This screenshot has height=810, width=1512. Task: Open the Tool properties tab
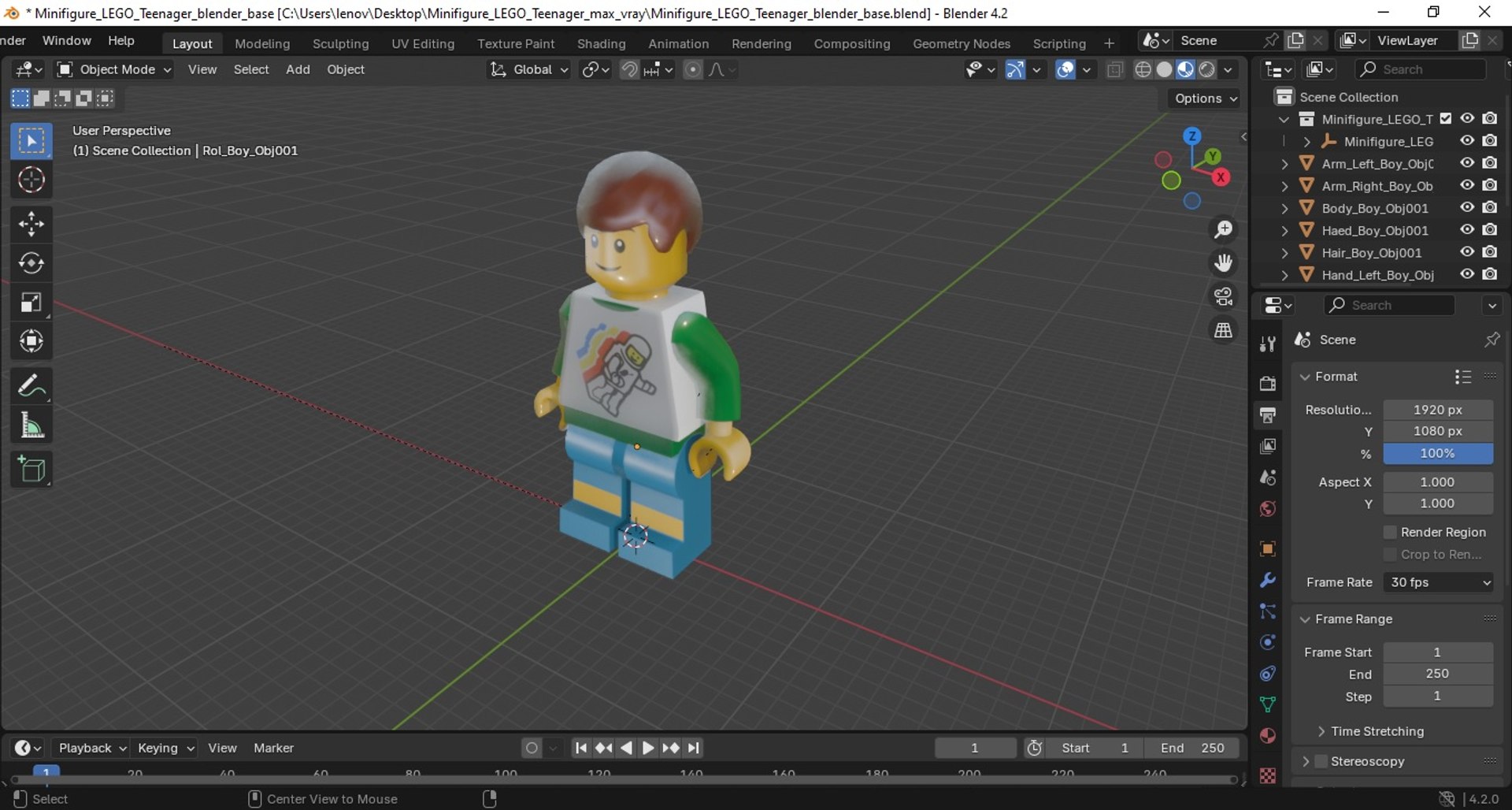tap(1268, 344)
